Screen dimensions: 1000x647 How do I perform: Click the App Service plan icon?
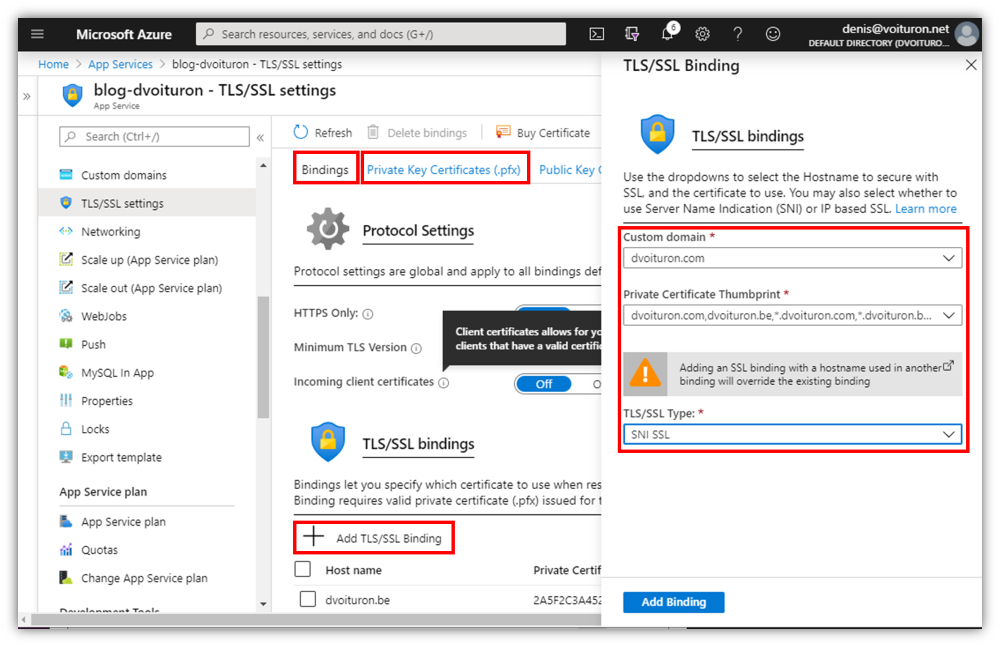(66, 521)
